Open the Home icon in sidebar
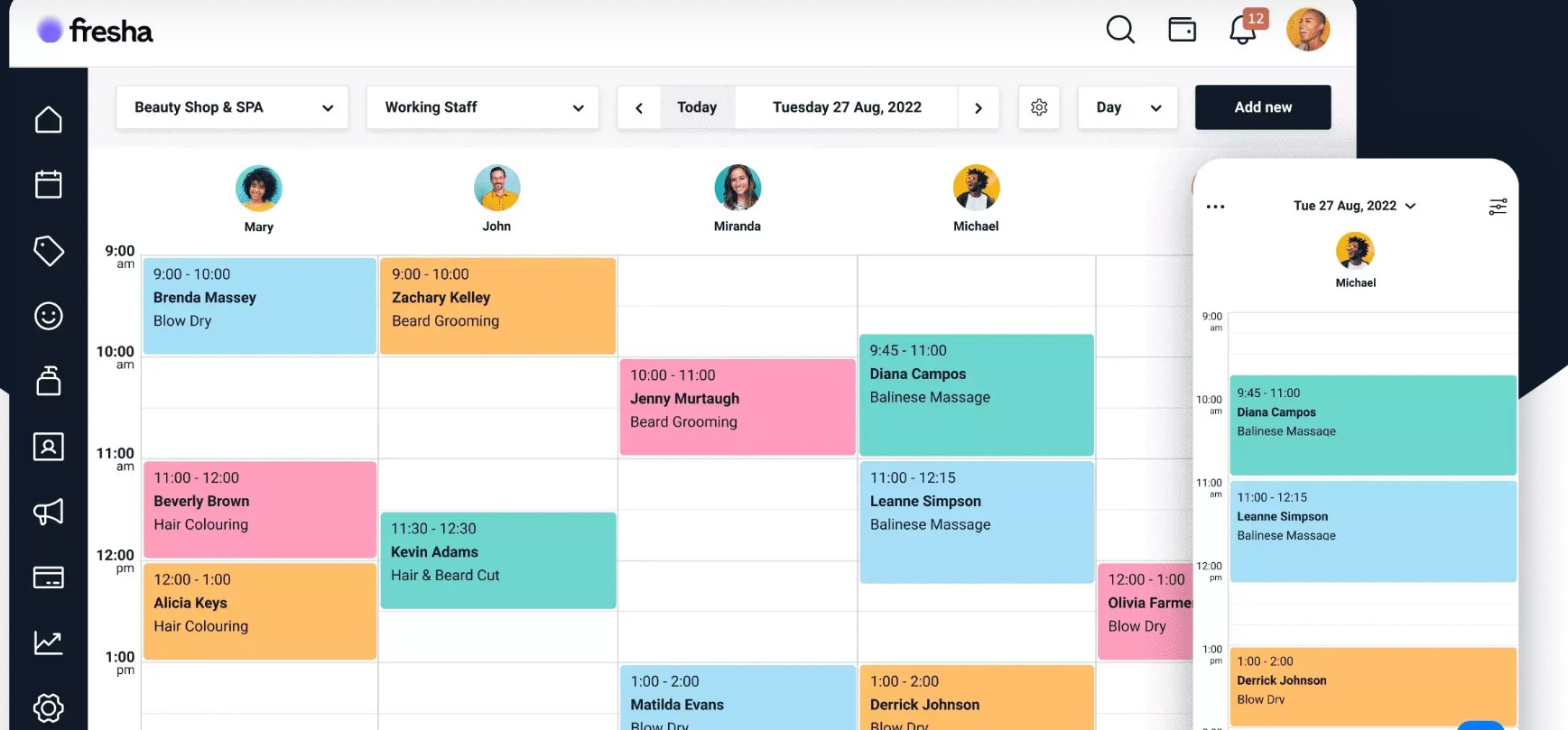 tap(49, 120)
